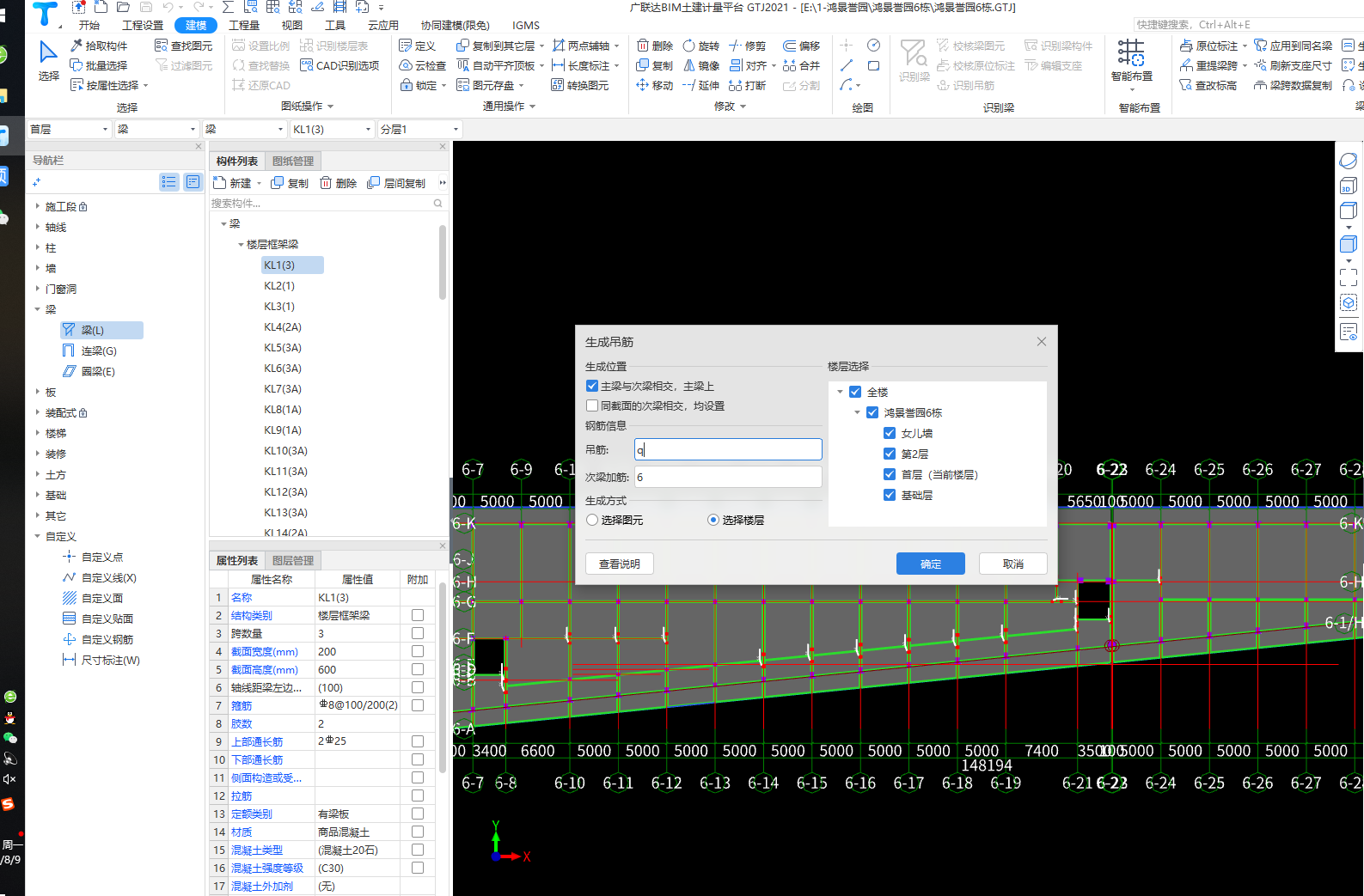Screen dimensions: 1364x896
Task: Click the 次梁加筋 input field
Action: point(728,477)
